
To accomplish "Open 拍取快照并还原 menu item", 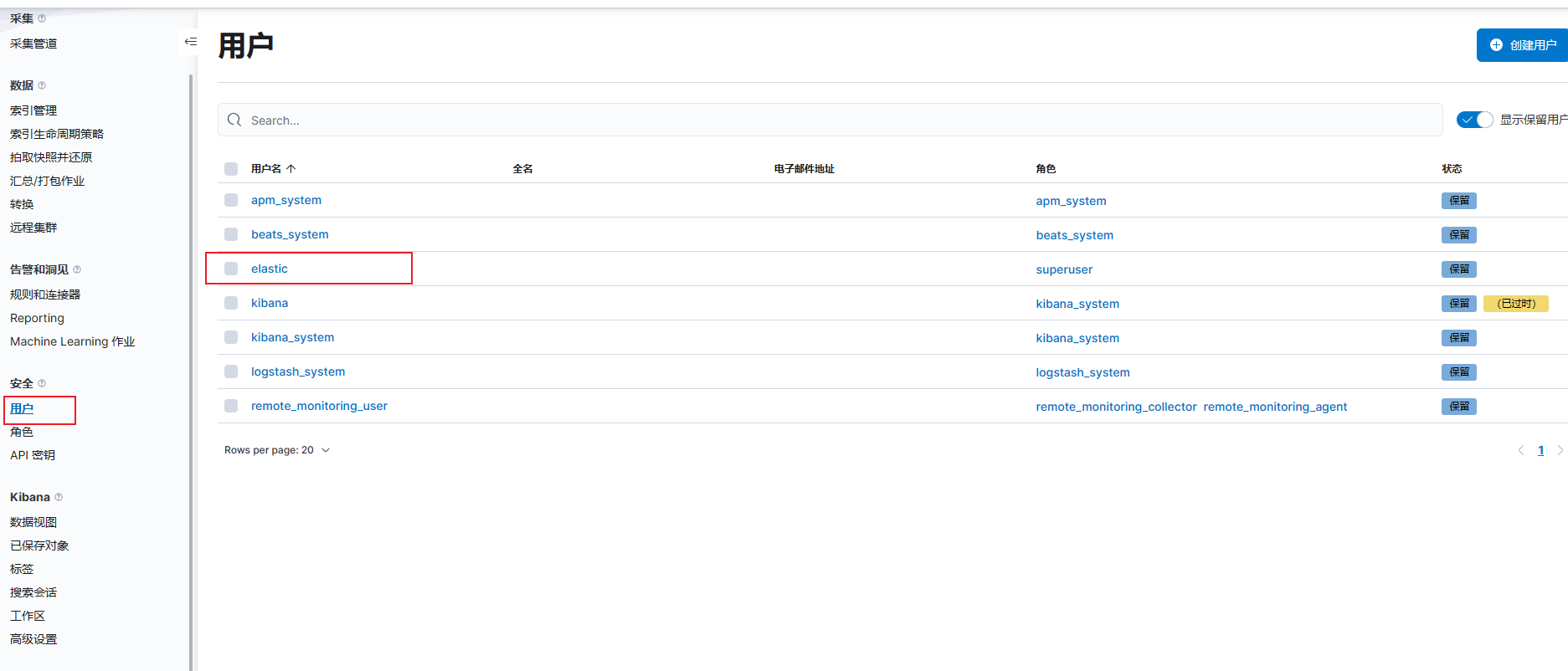I will click(x=51, y=157).
